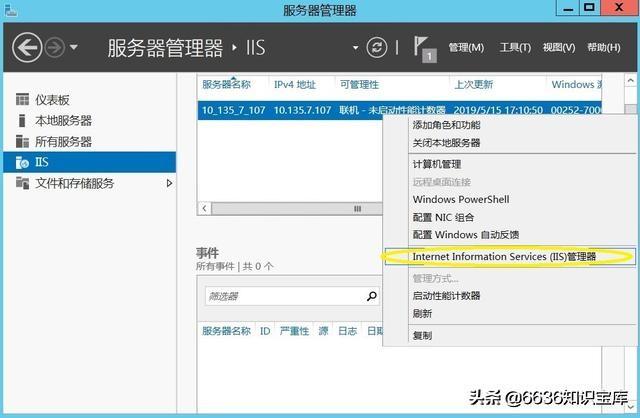Viewport: 640px width, 418px height.
Task: Click the Server Manager title bar icon
Action: (x=11, y=10)
